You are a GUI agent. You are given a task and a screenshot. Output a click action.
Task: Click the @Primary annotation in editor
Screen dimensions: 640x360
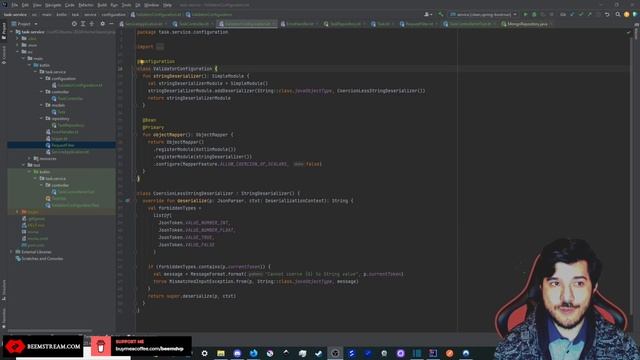tap(153, 127)
